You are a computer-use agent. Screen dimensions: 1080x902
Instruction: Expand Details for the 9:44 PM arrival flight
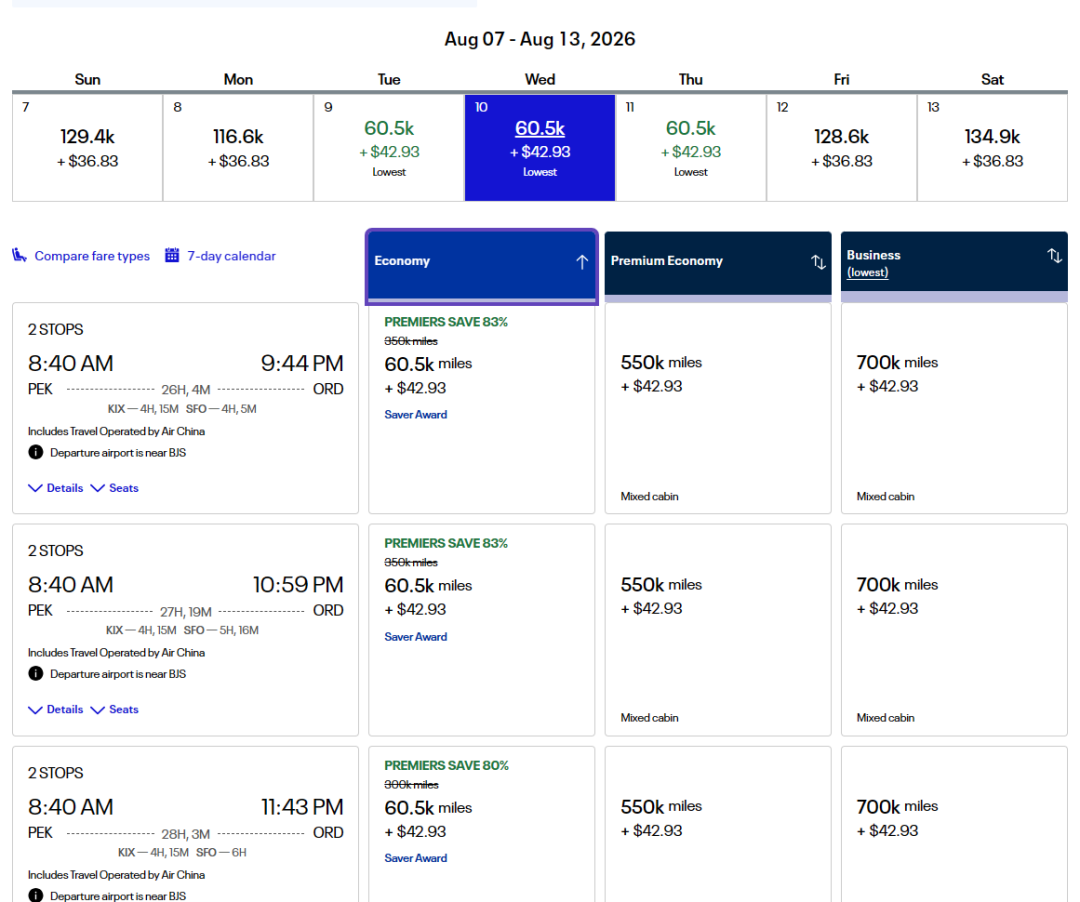click(x=56, y=488)
